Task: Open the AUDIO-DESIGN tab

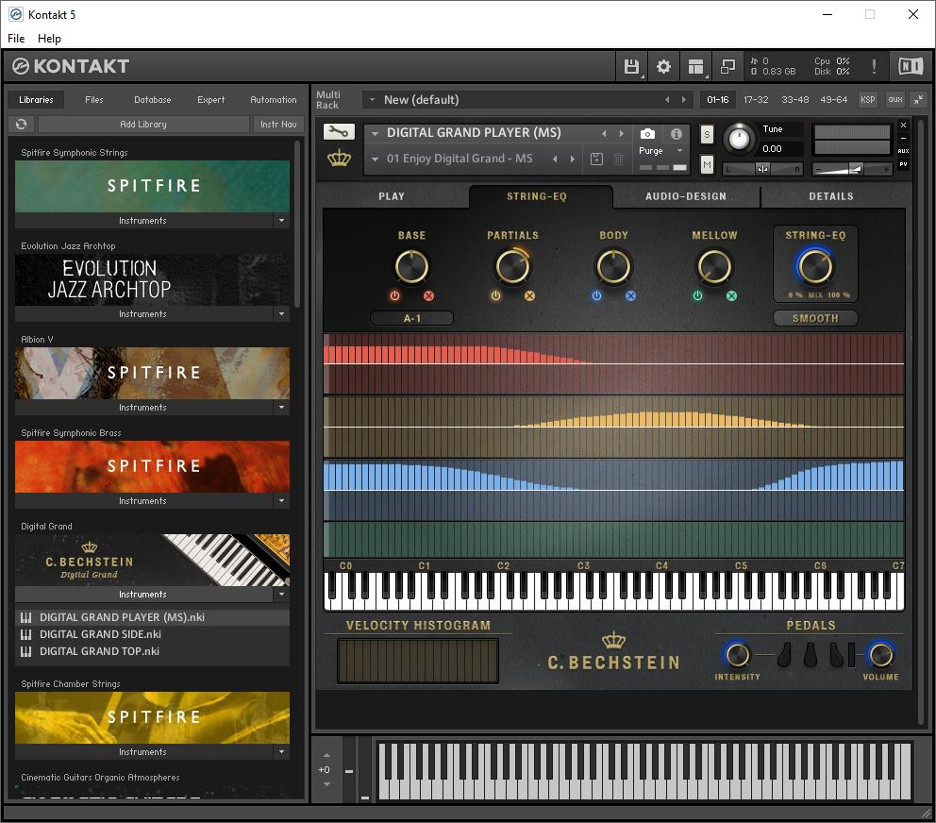Action: [686, 196]
